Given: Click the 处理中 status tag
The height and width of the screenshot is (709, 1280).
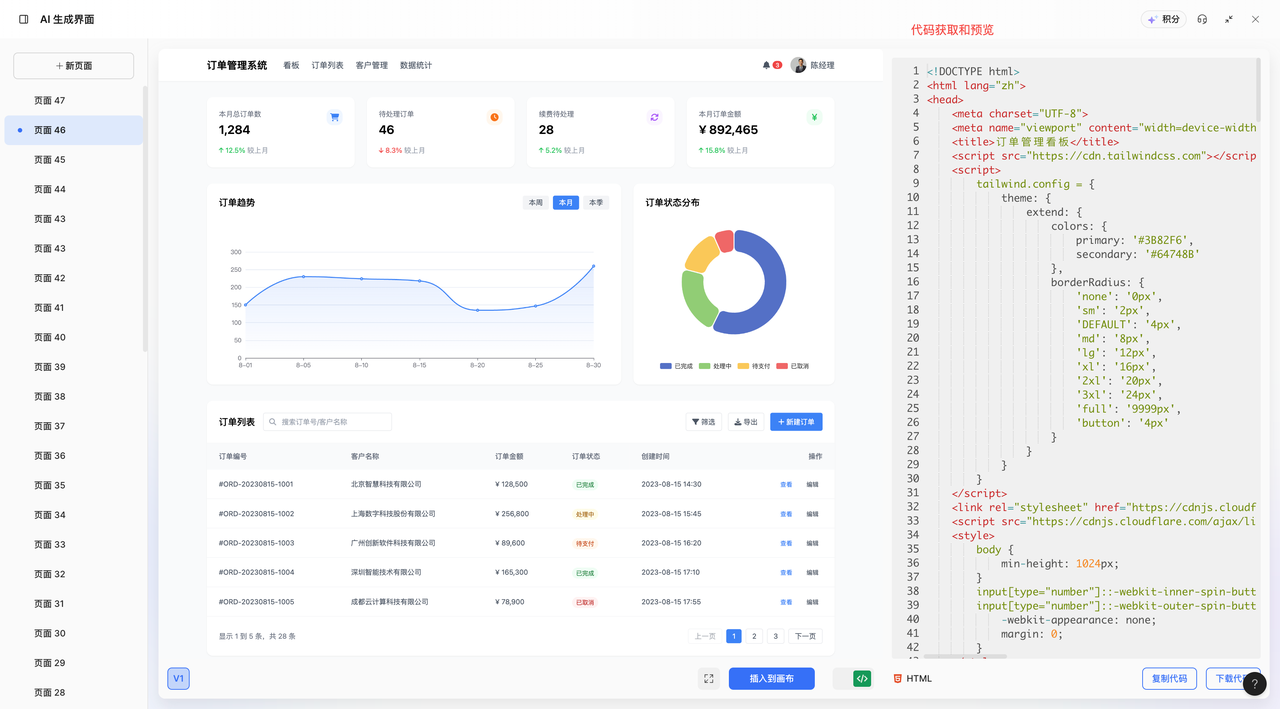Looking at the screenshot, I should 585,514.
